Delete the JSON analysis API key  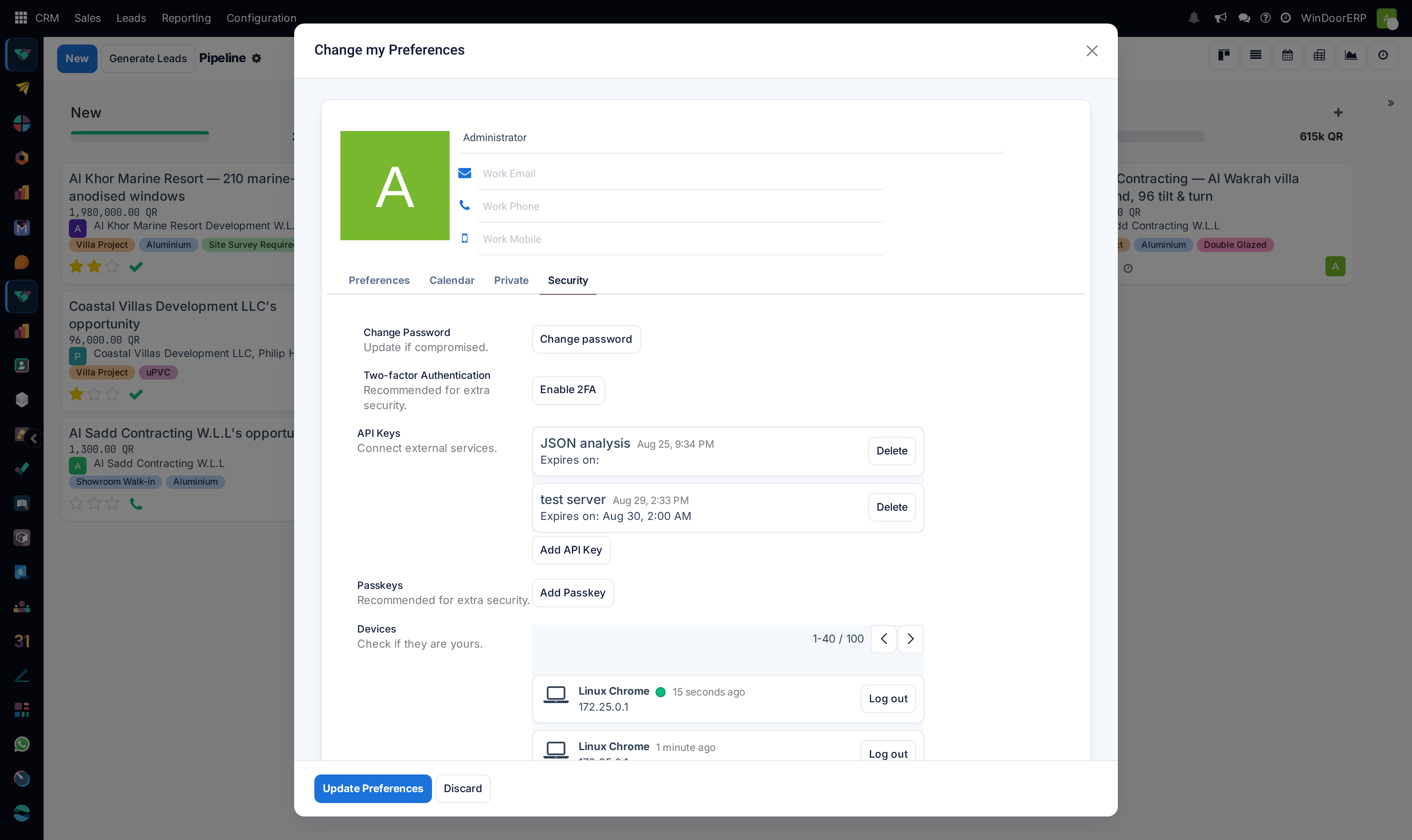point(891,451)
